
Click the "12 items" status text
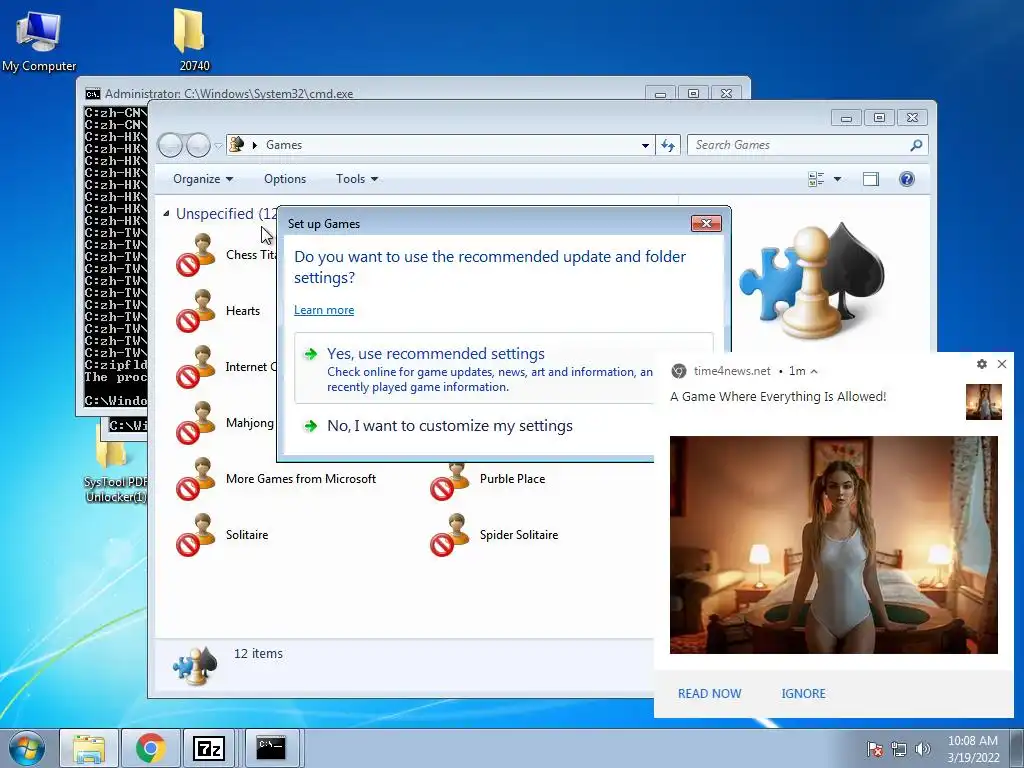259,653
